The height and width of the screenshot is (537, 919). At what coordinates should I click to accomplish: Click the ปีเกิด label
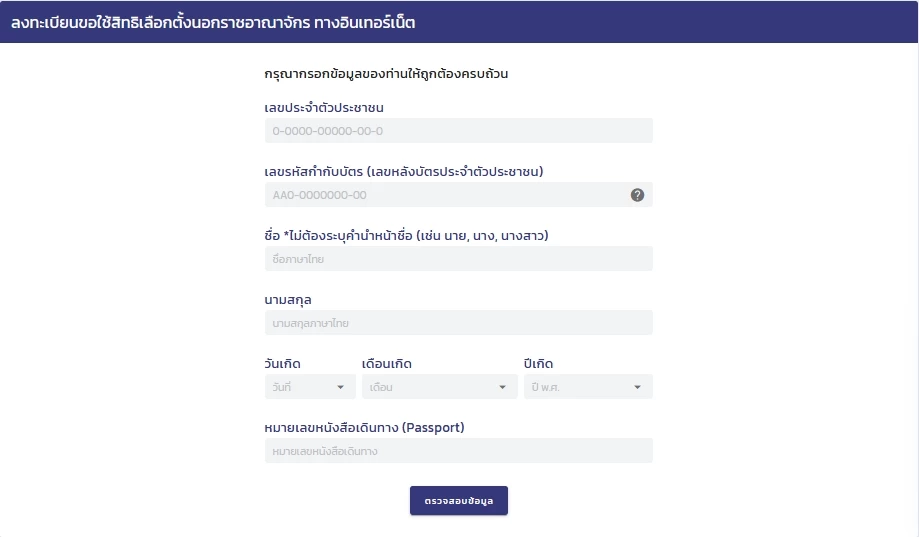pos(538,363)
